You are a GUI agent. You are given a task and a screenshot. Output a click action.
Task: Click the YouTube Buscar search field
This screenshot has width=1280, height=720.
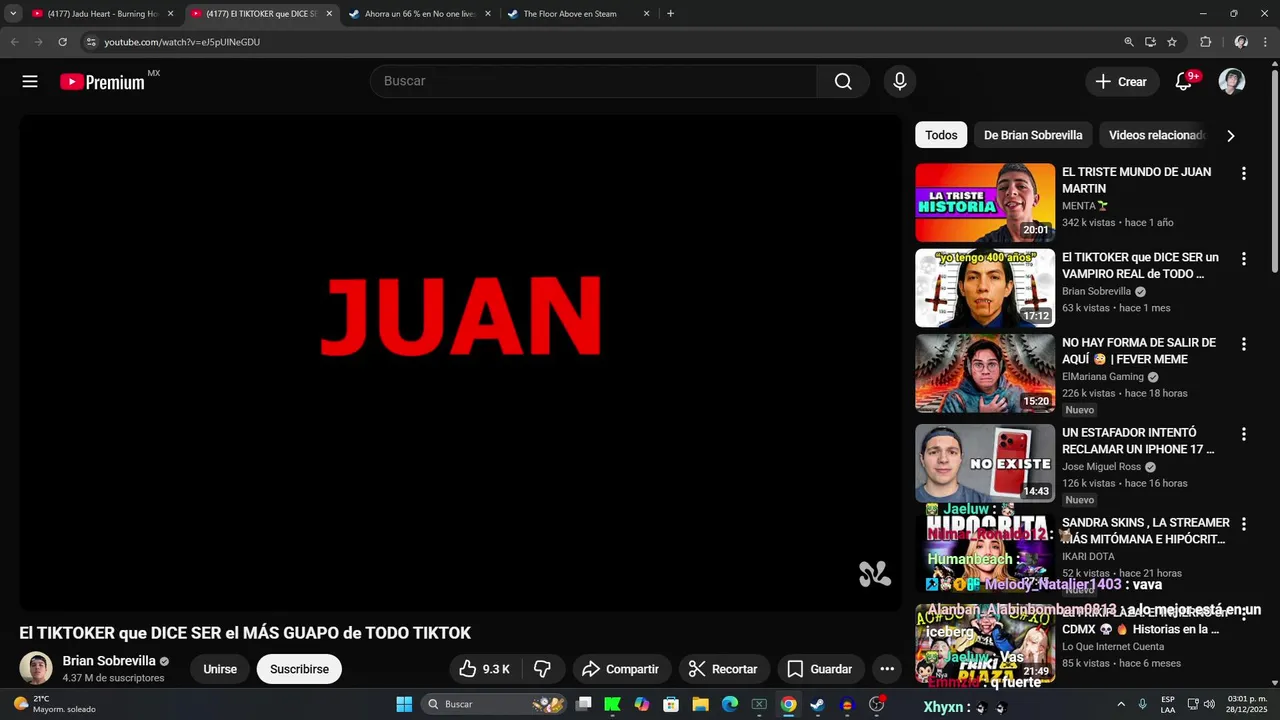click(x=594, y=81)
